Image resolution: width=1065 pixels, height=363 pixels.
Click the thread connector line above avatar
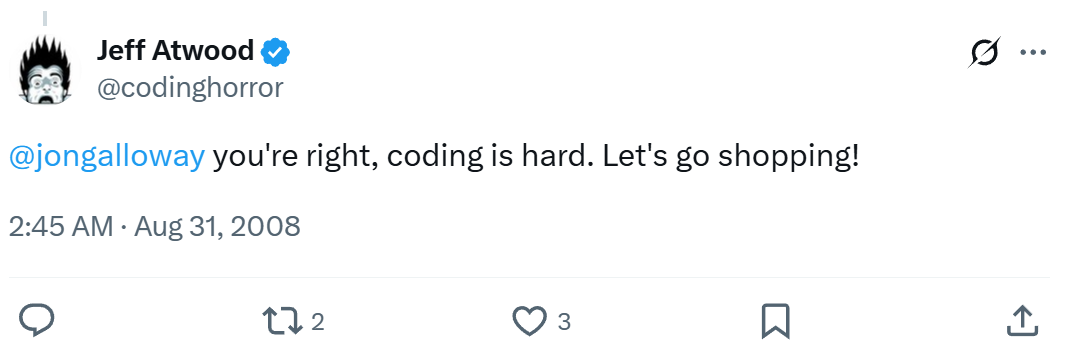[45, 19]
